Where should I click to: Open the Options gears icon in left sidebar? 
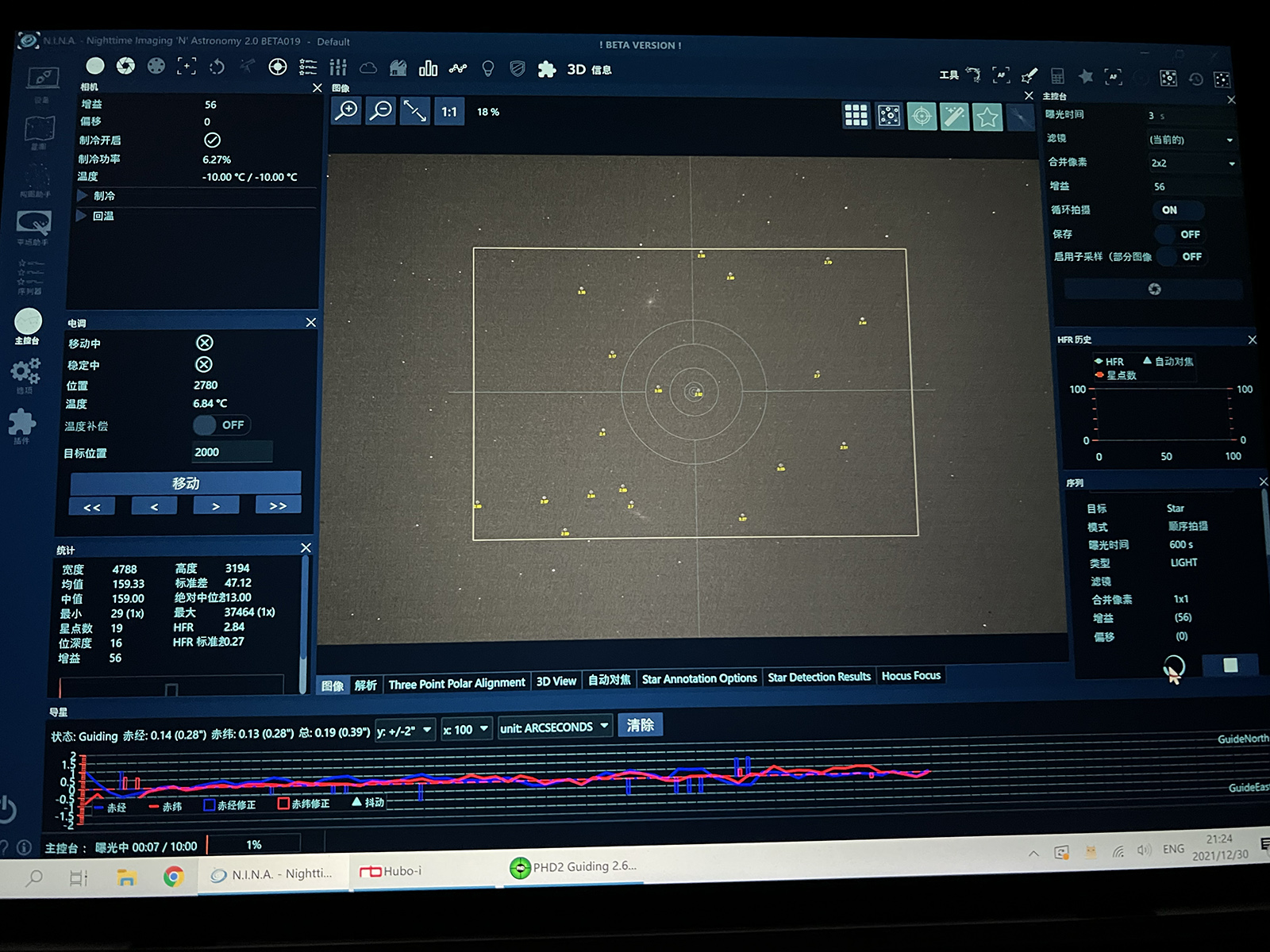click(x=25, y=370)
